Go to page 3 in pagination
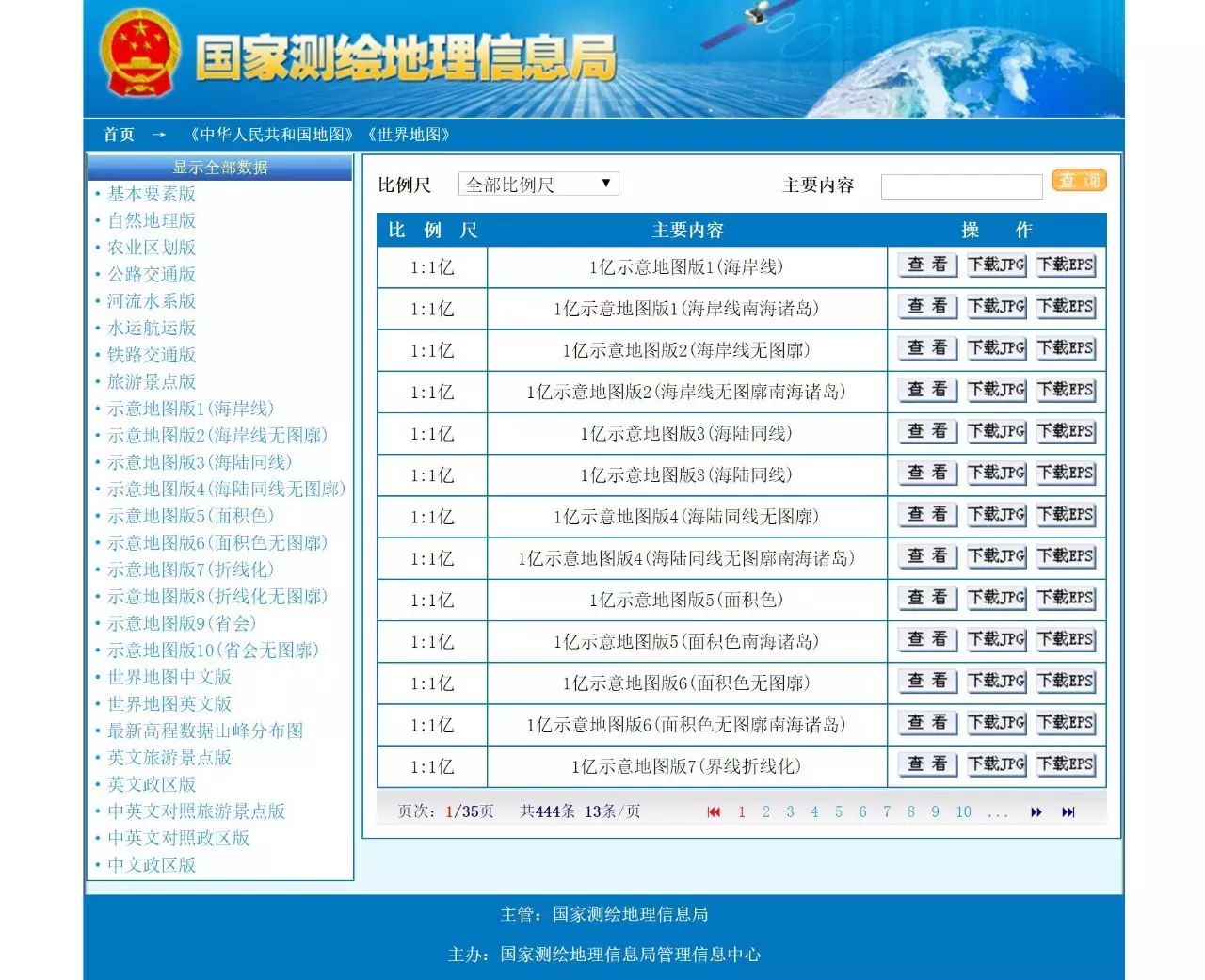1205x980 pixels. (x=790, y=811)
